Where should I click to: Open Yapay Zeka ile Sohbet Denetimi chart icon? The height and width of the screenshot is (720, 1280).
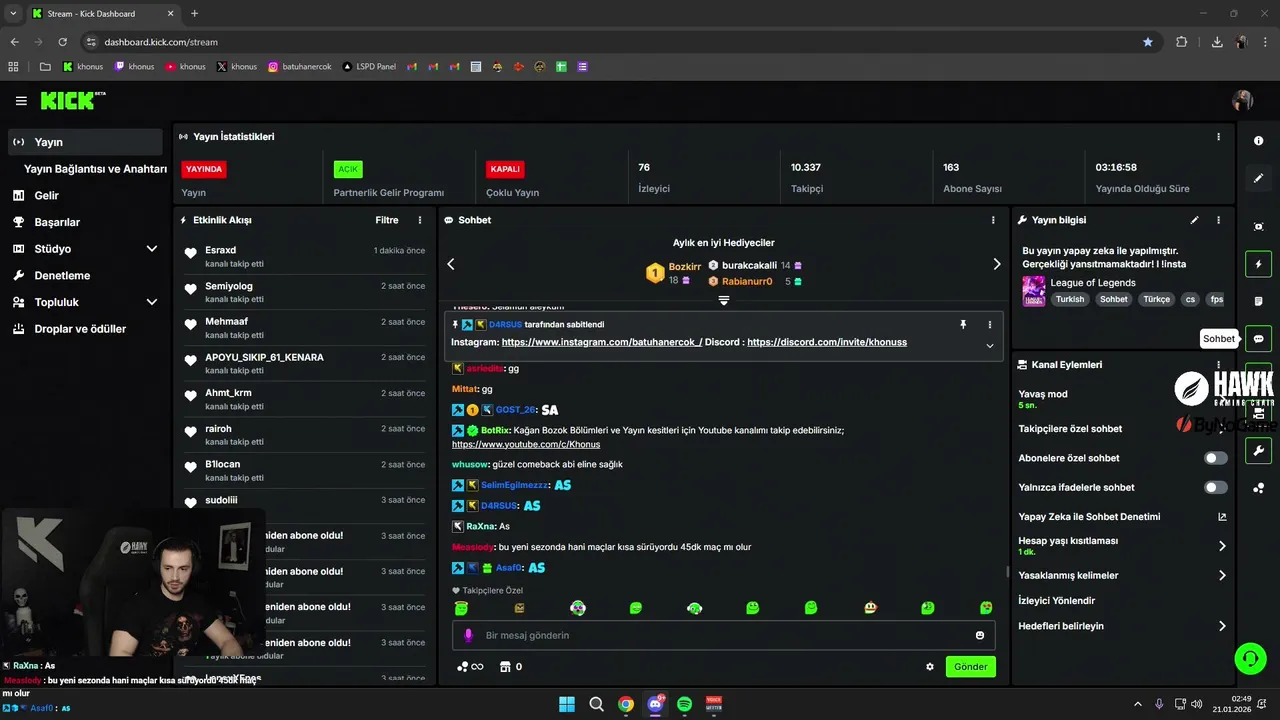1222,517
